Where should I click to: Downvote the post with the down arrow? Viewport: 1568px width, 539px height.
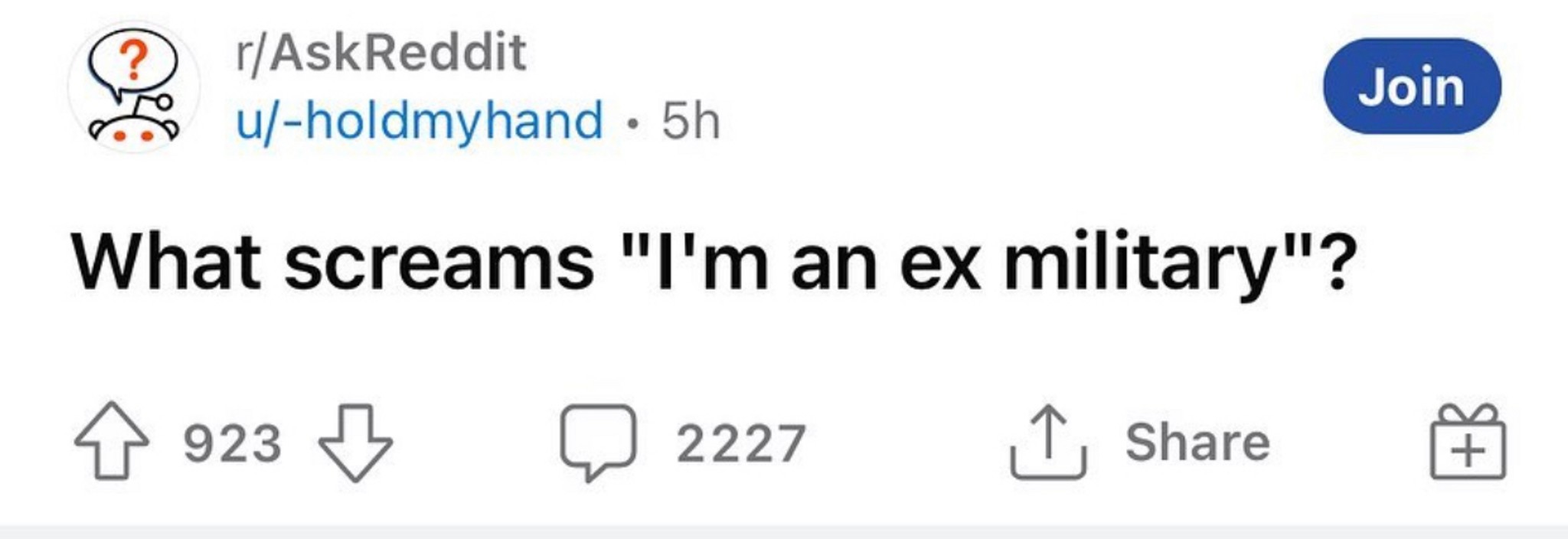(355, 443)
